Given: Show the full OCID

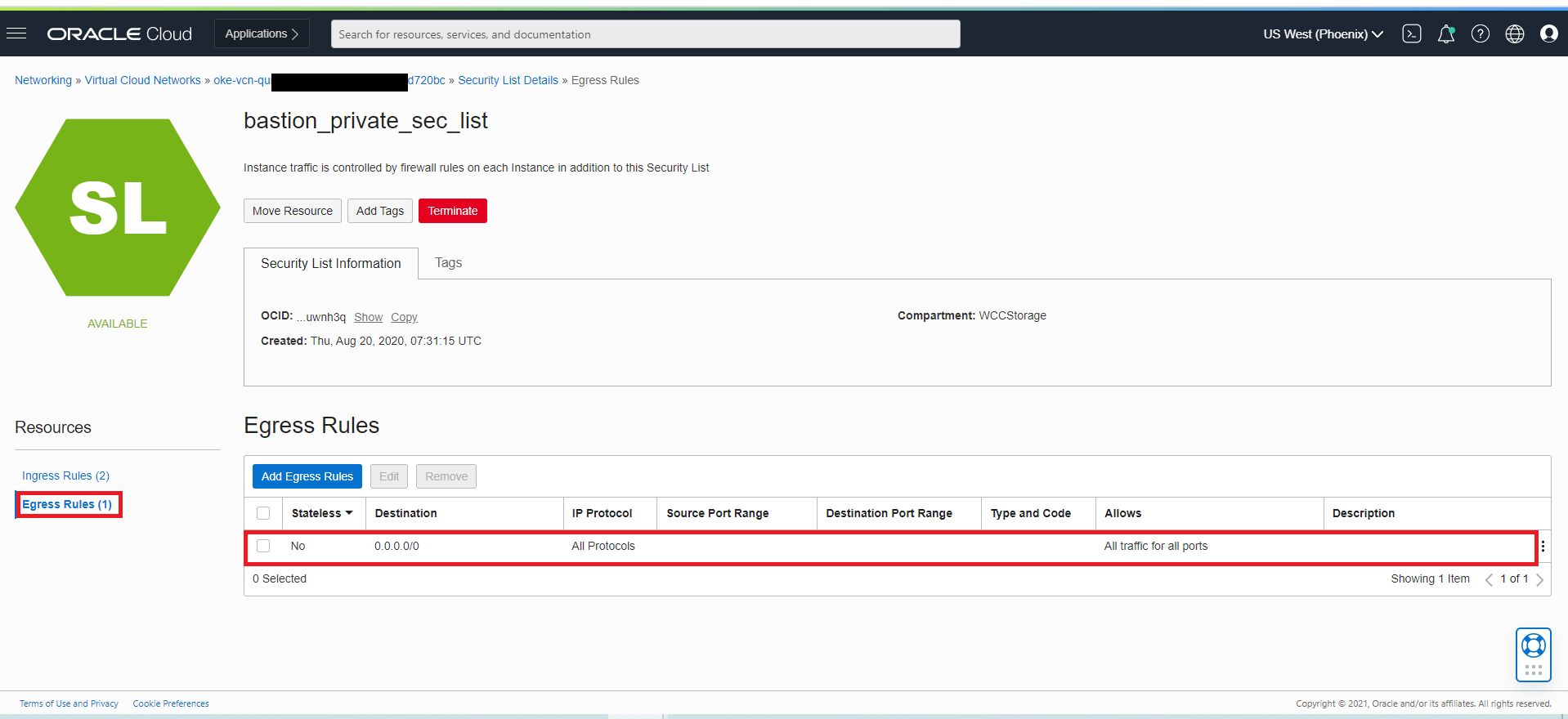Looking at the screenshot, I should (x=368, y=317).
